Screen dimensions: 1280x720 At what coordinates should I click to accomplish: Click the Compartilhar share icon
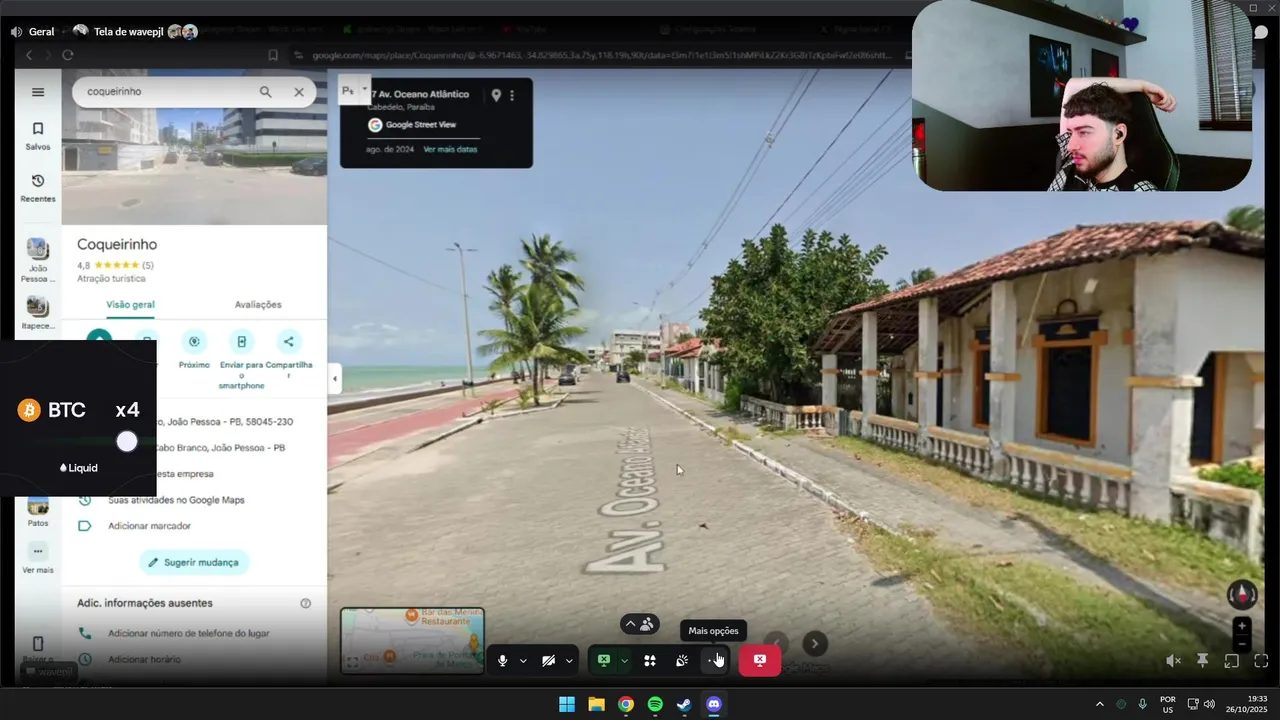(x=289, y=341)
